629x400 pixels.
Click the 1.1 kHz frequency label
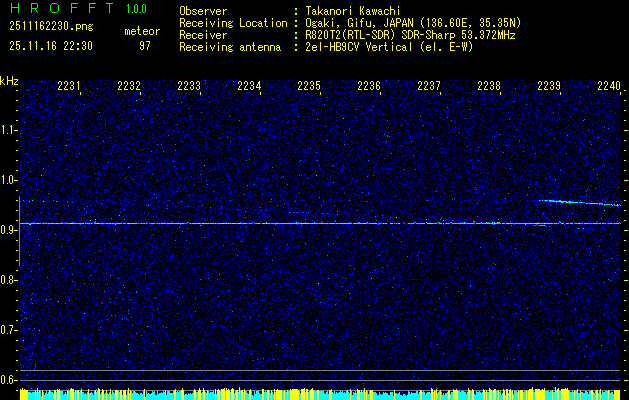(8, 130)
